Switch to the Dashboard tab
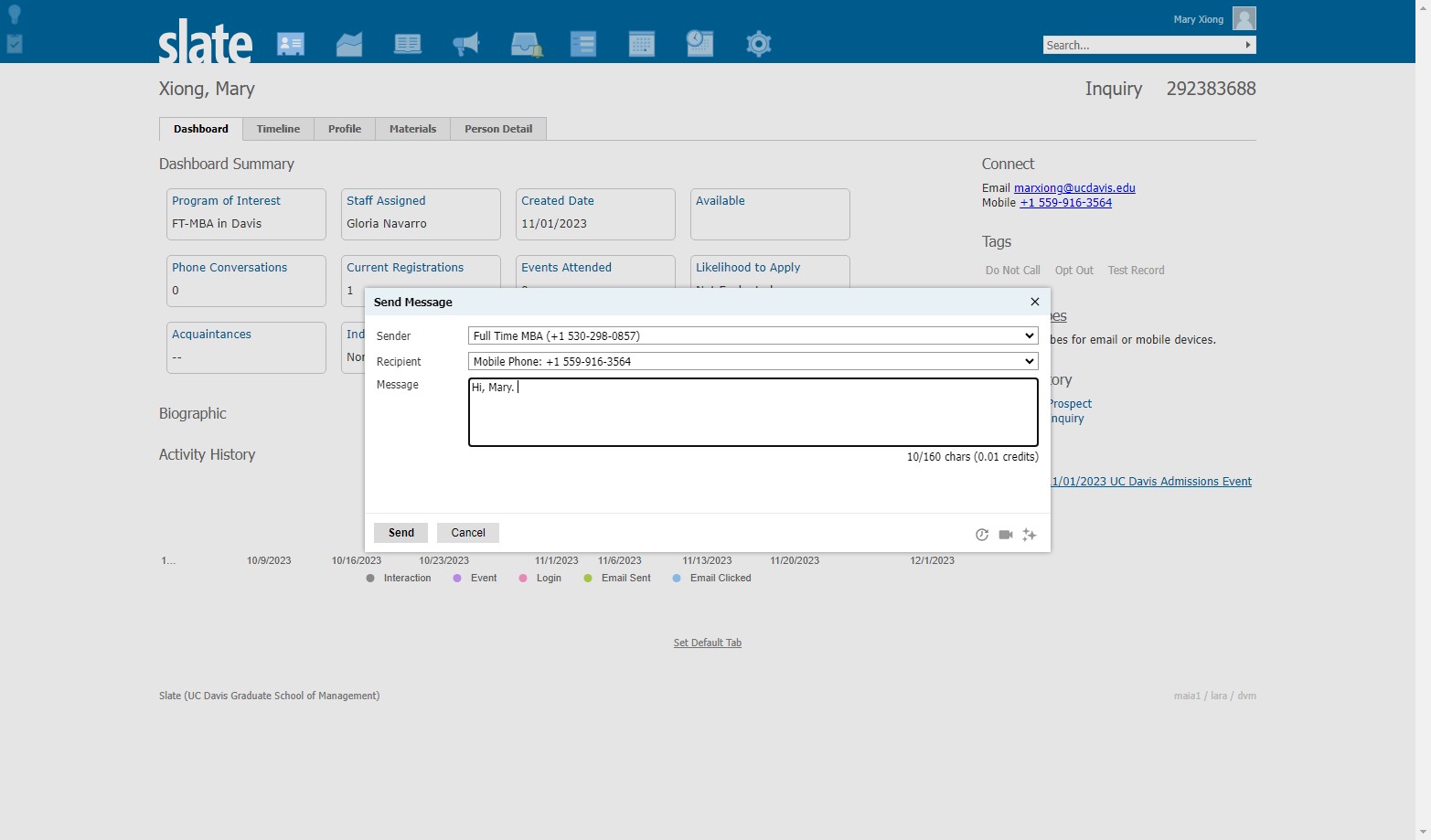The height and width of the screenshot is (840, 1431). (201, 129)
